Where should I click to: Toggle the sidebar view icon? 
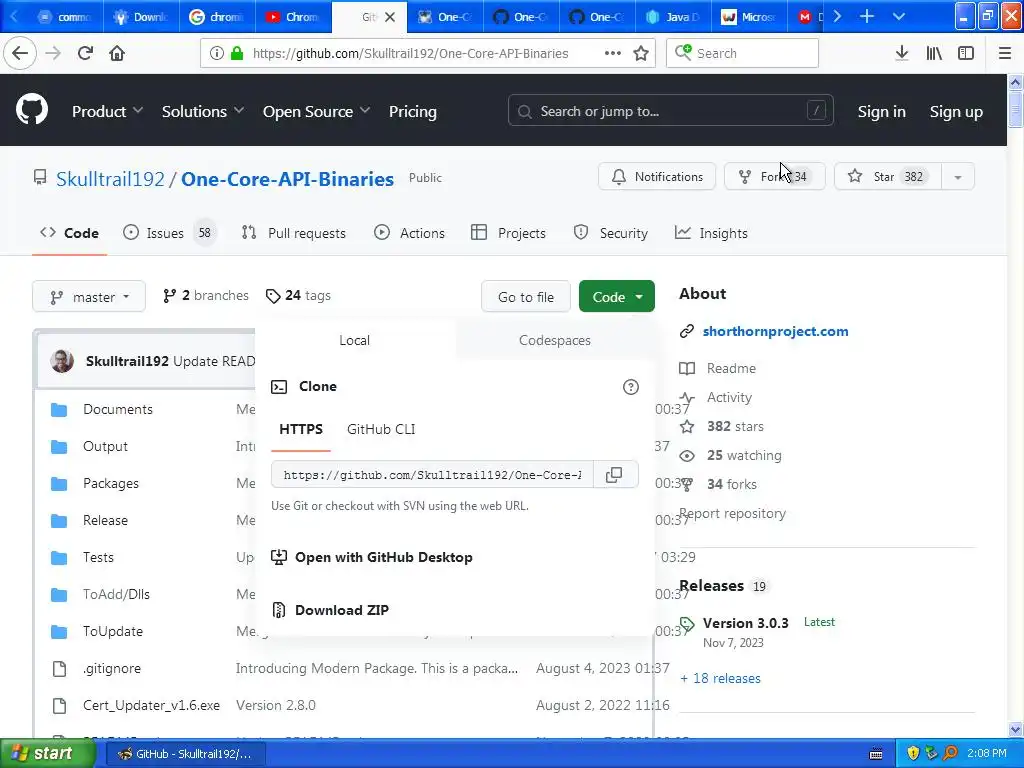966,54
